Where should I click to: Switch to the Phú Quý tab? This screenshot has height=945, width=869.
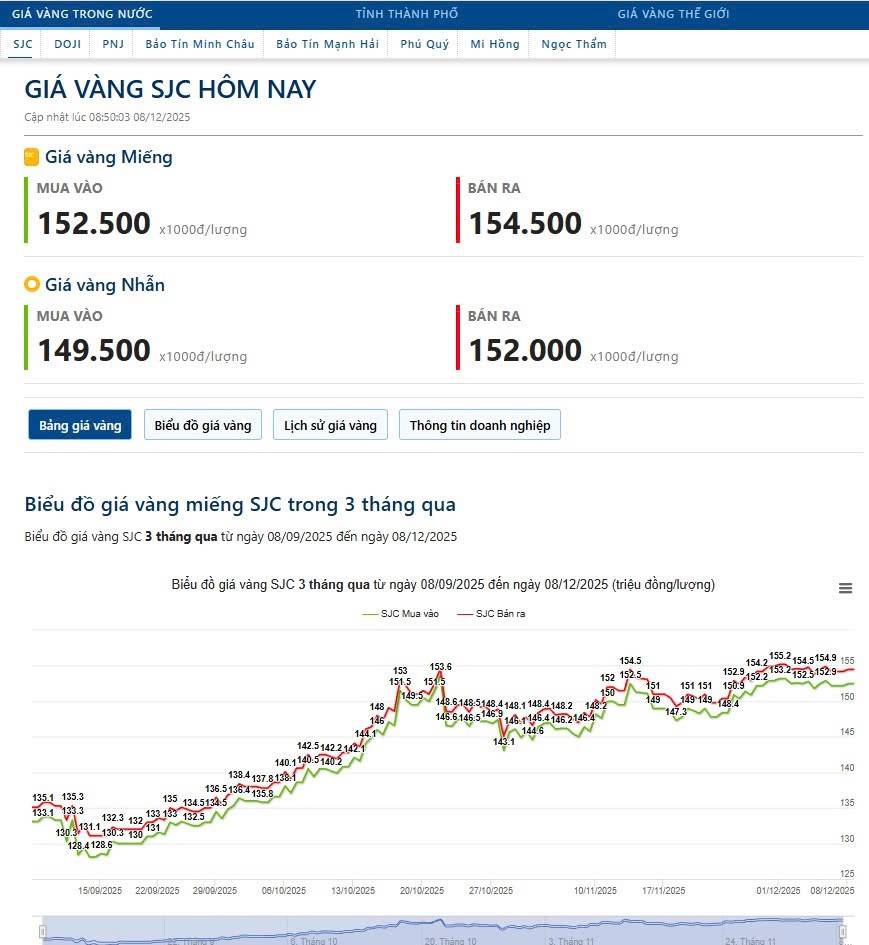[x=424, y=44]
